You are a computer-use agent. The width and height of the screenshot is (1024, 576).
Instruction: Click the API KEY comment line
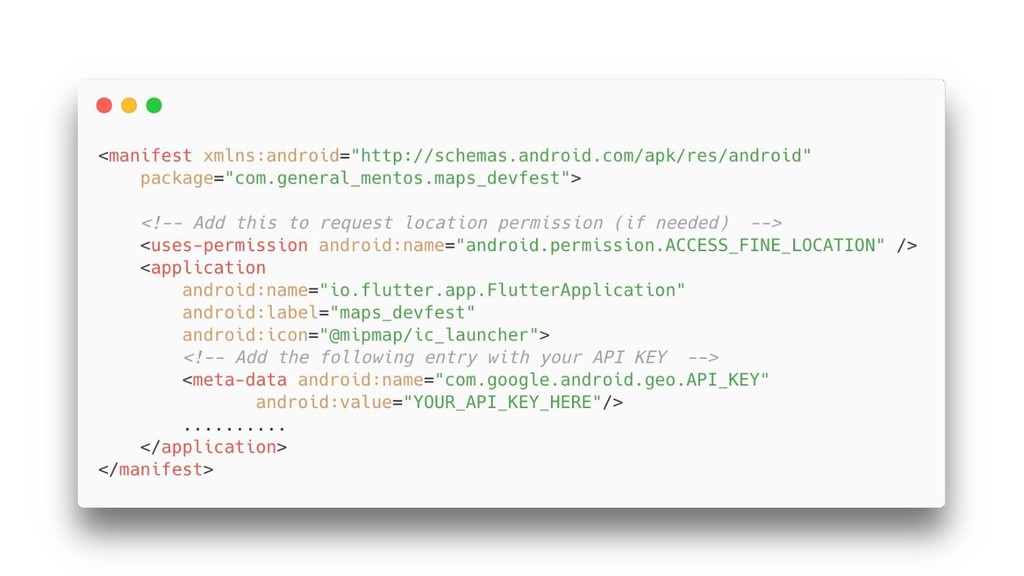(451, 357)
